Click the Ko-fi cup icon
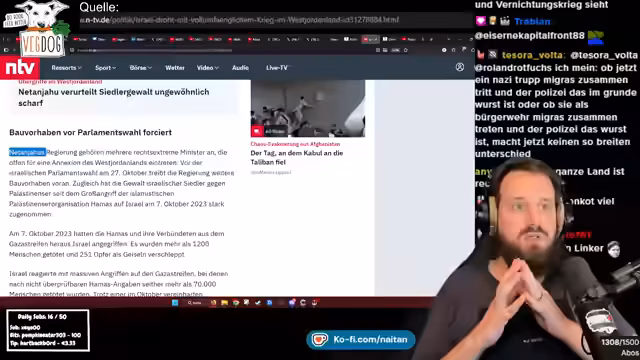Viewport: 640px width, 360px height. 319,340
